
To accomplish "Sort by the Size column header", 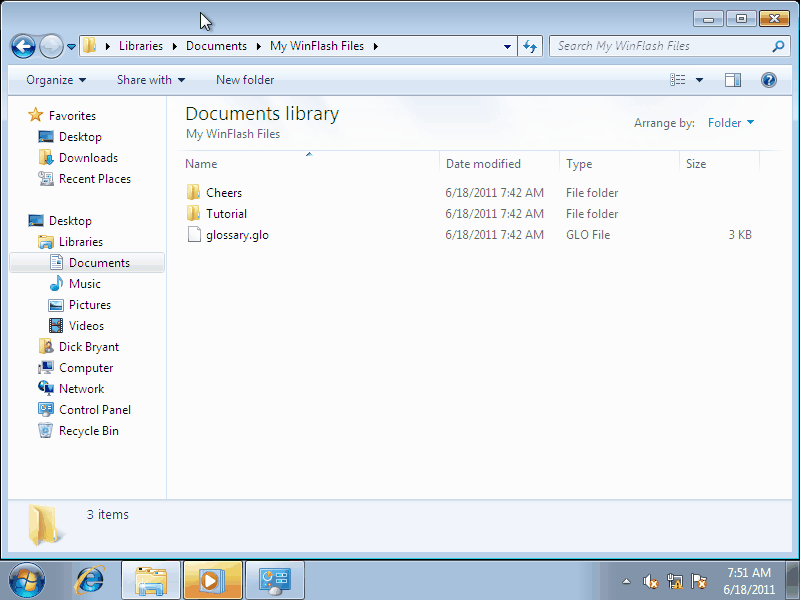I will (x=719, y=164).
